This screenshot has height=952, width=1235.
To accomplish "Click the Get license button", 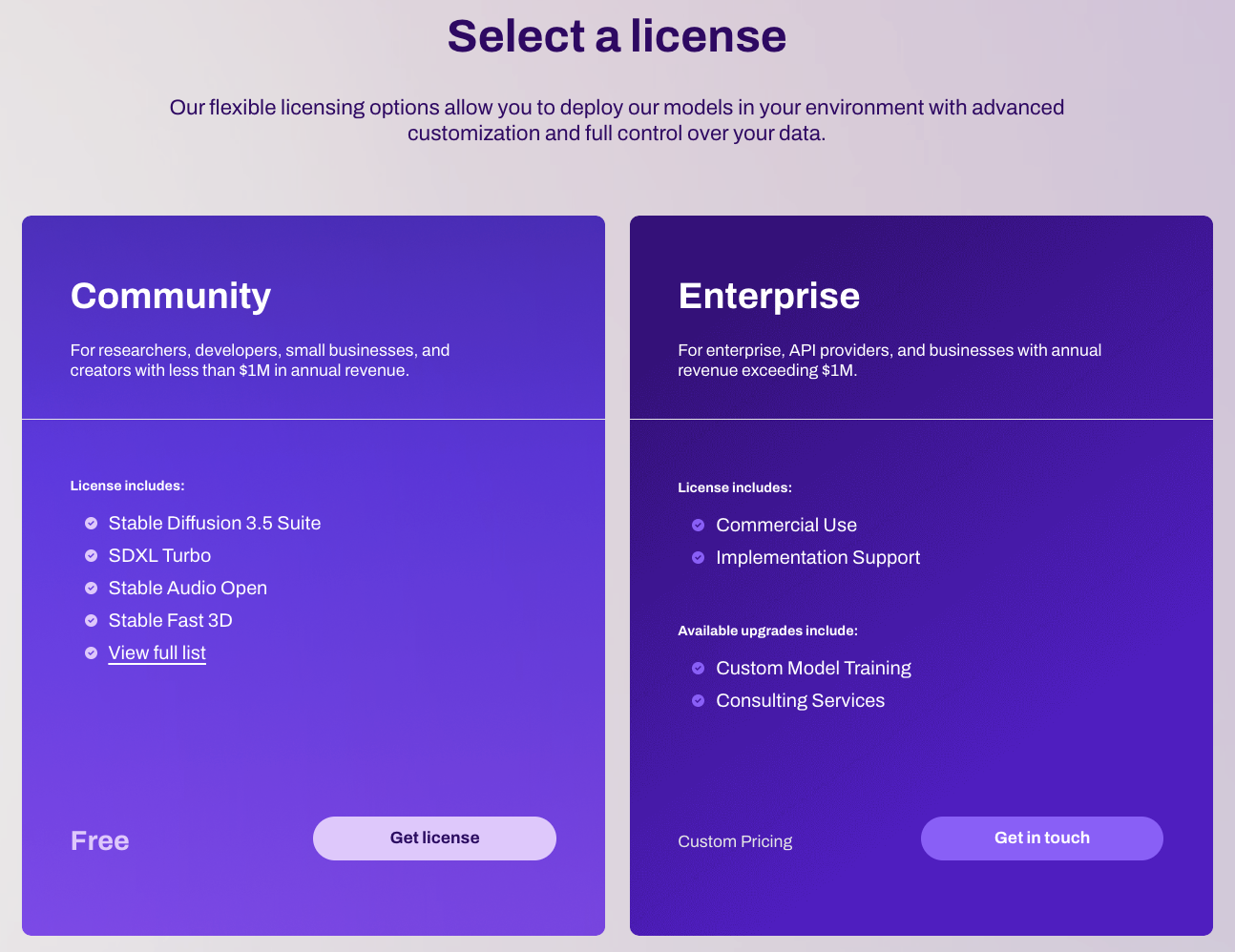I will click(x=434, y=838).
